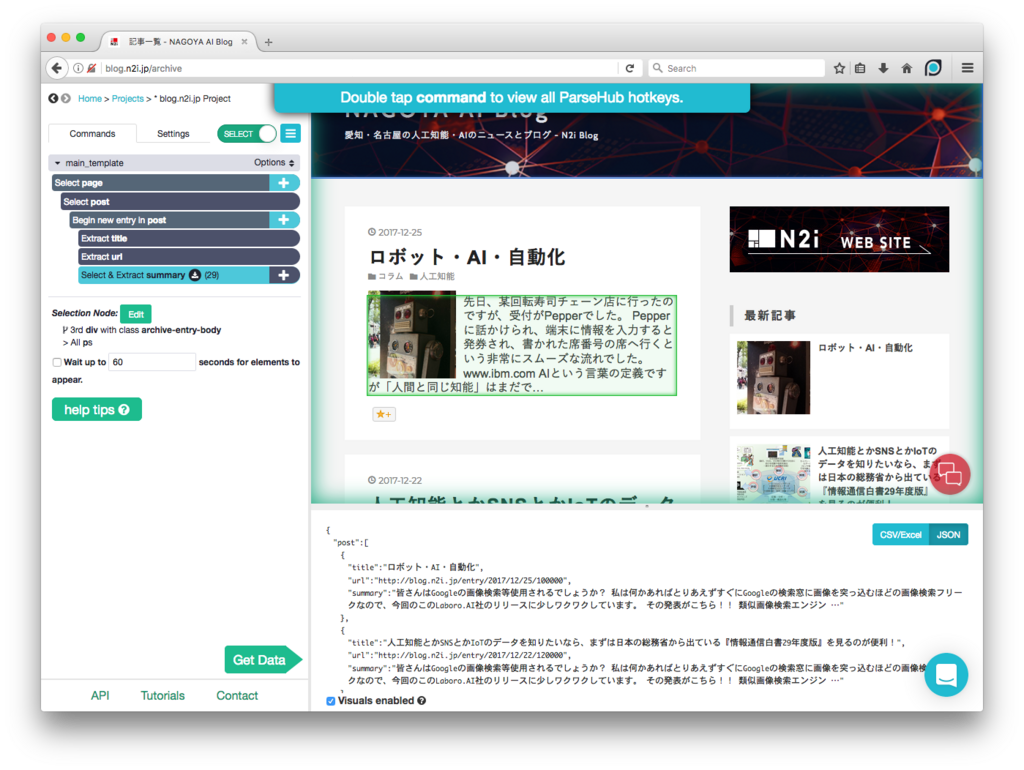Image resolution: width=1024 pixels, height=770 pixels.
Task: Click the Projects breadcrumb link
Action: (x=127, y=99)
